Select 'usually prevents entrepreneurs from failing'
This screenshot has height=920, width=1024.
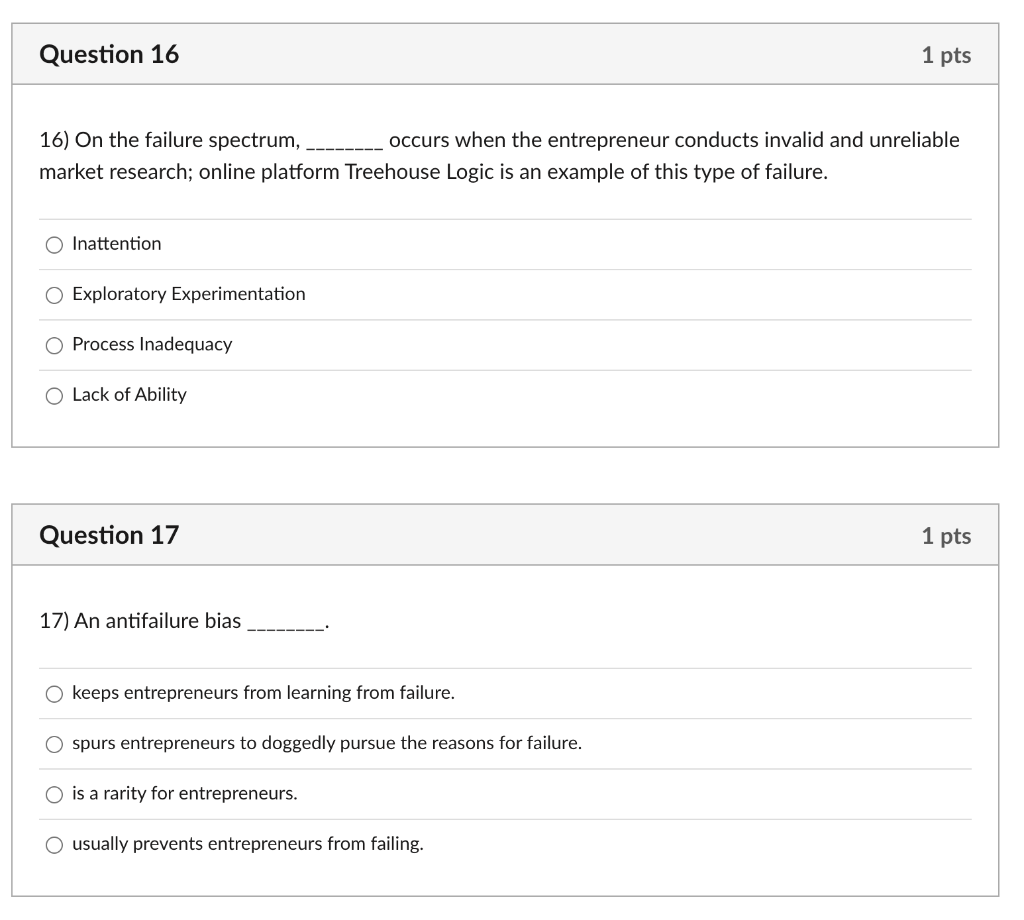click(54, 844)
